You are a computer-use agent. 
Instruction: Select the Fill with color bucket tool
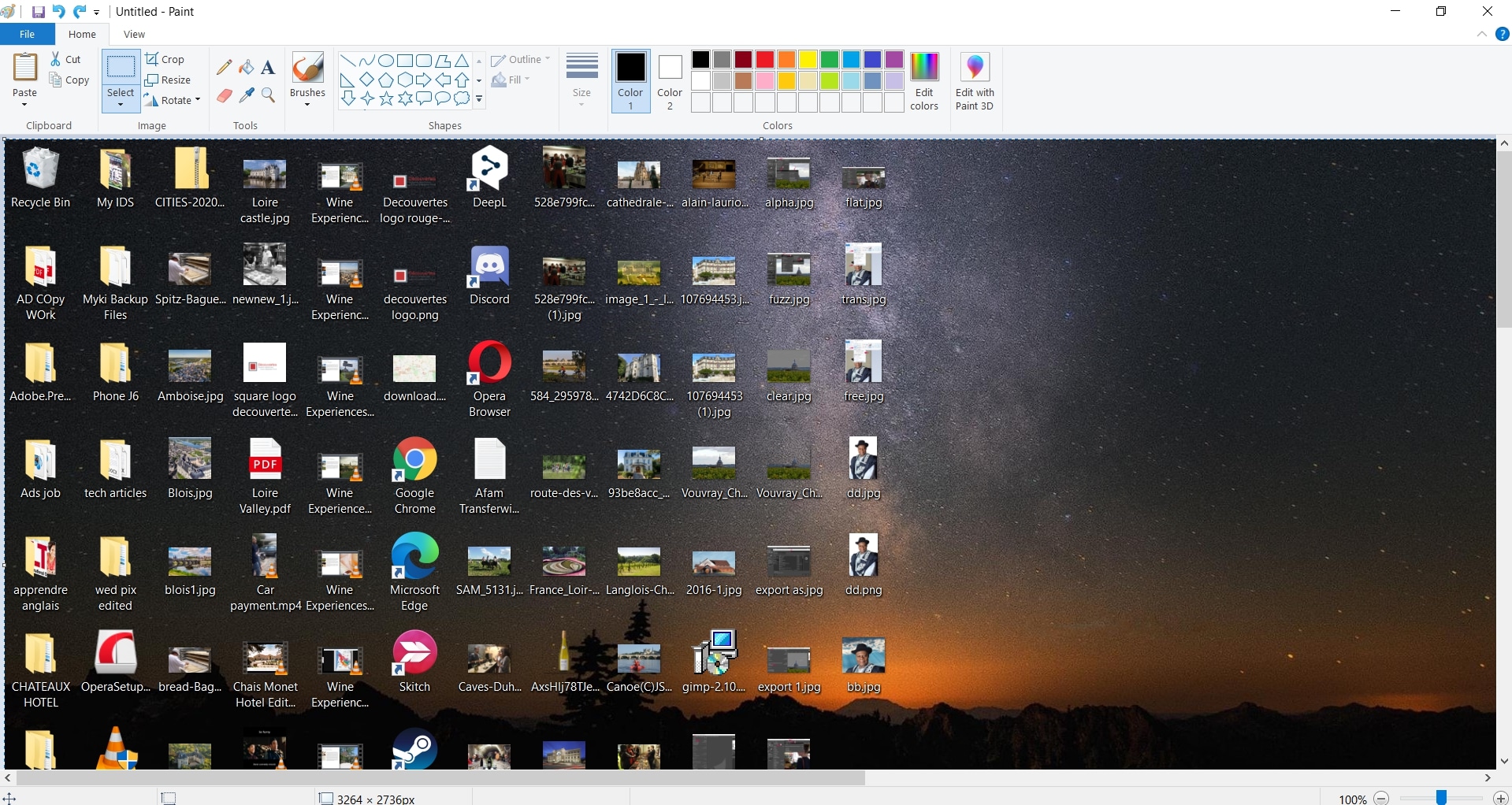click(247, 68)
